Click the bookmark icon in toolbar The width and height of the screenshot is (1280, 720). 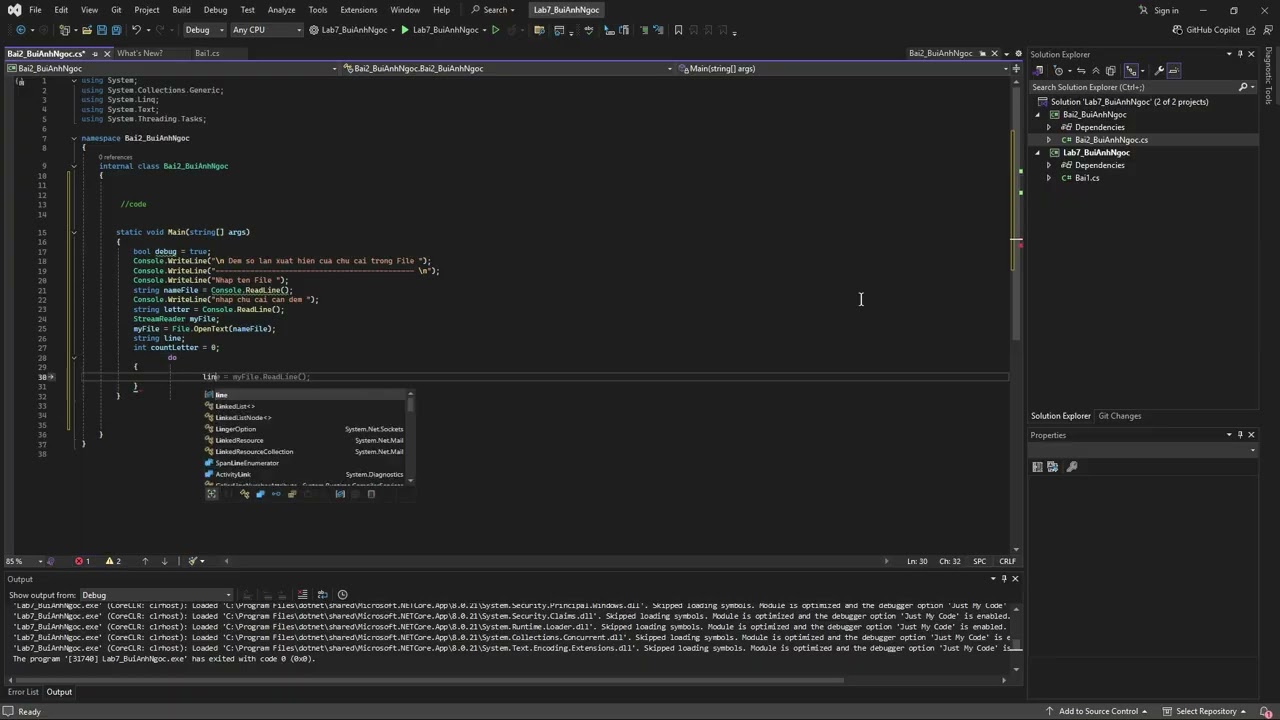(x=678, y=30)
